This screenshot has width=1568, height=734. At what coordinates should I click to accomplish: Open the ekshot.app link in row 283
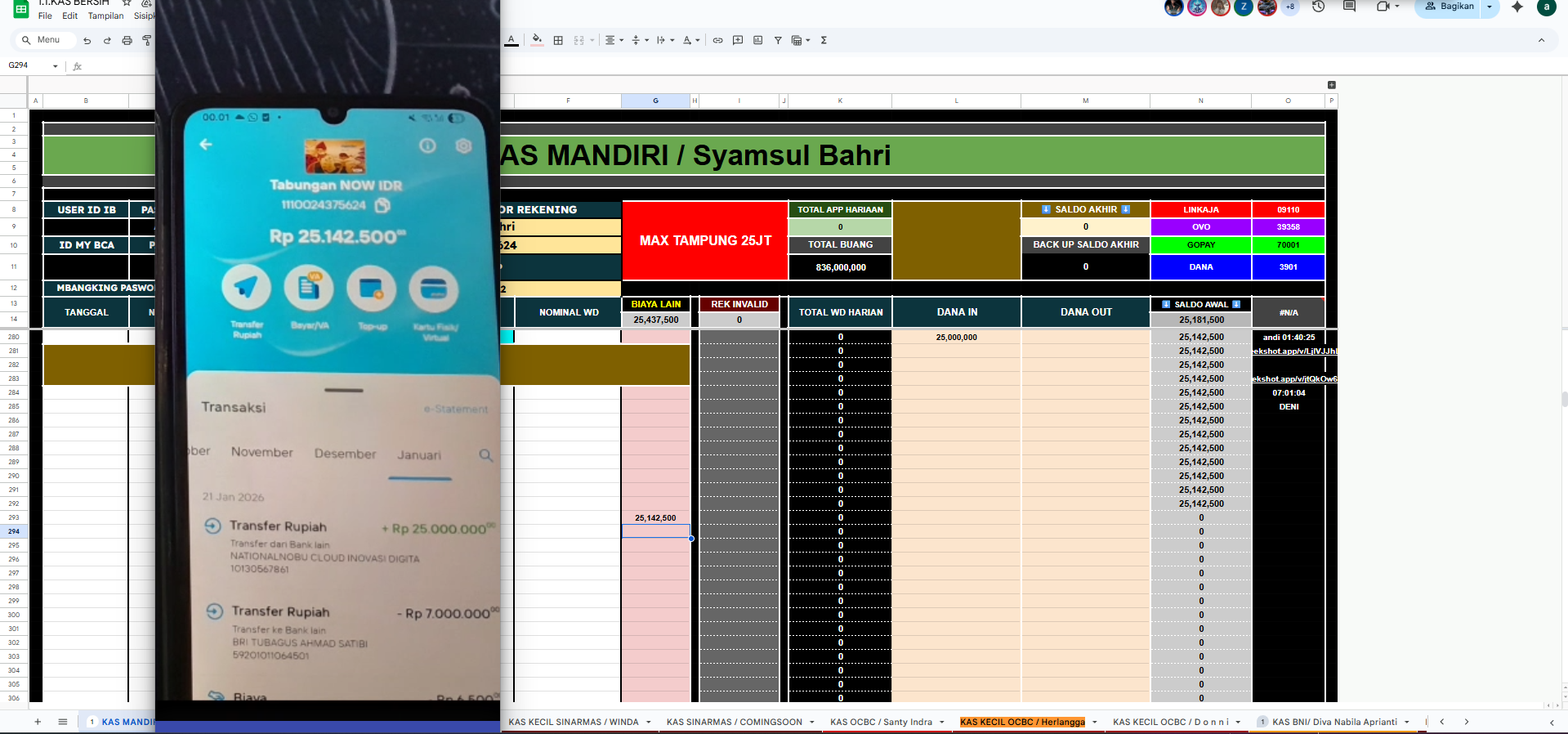(1294, 379)
